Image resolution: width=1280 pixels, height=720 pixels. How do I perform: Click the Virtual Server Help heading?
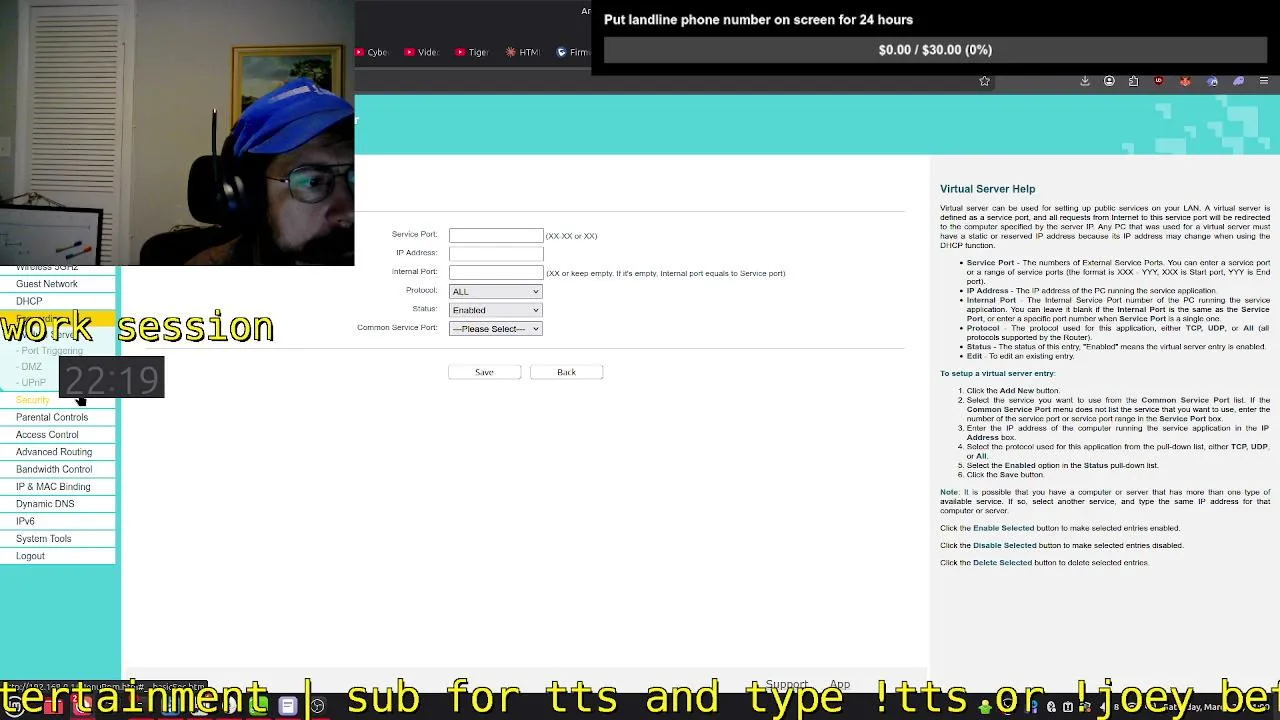click(x=987, y=189)
